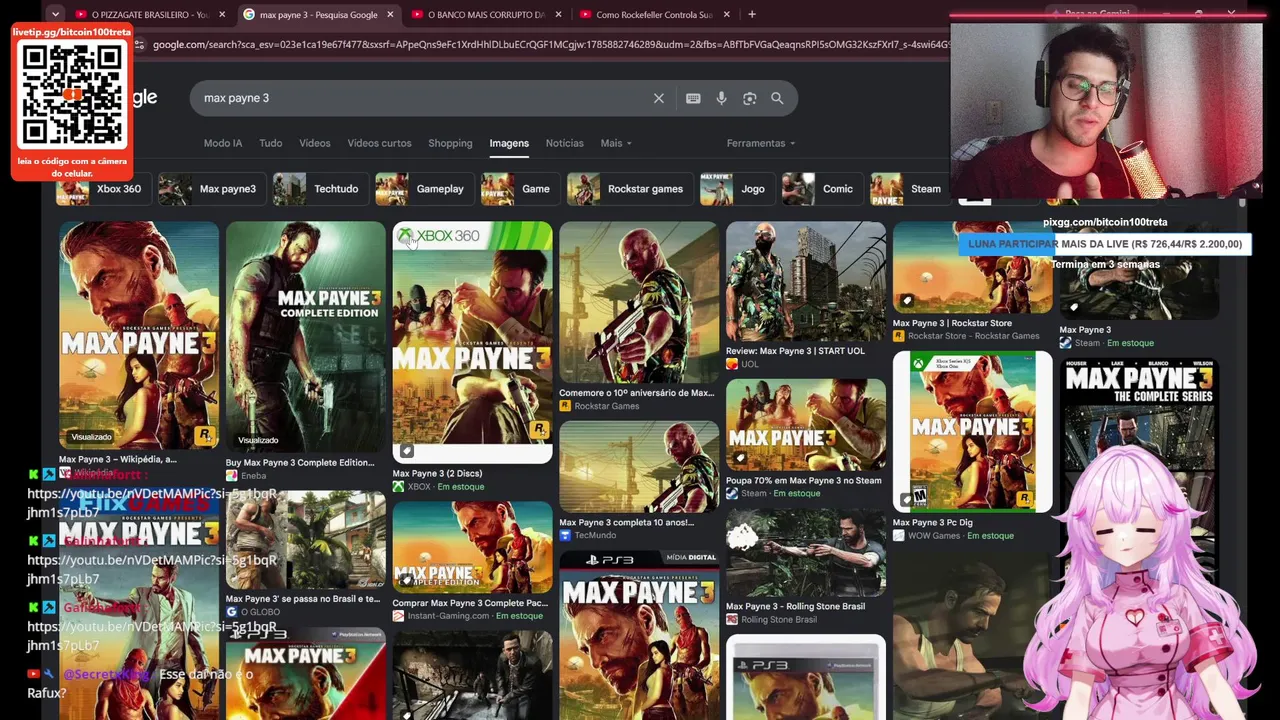Image resolution: width=1280 pixels, height=720 pixels.
Task: Open 'Review: Max Payne 3 | START UOL' link
Action: pos(796,351)
